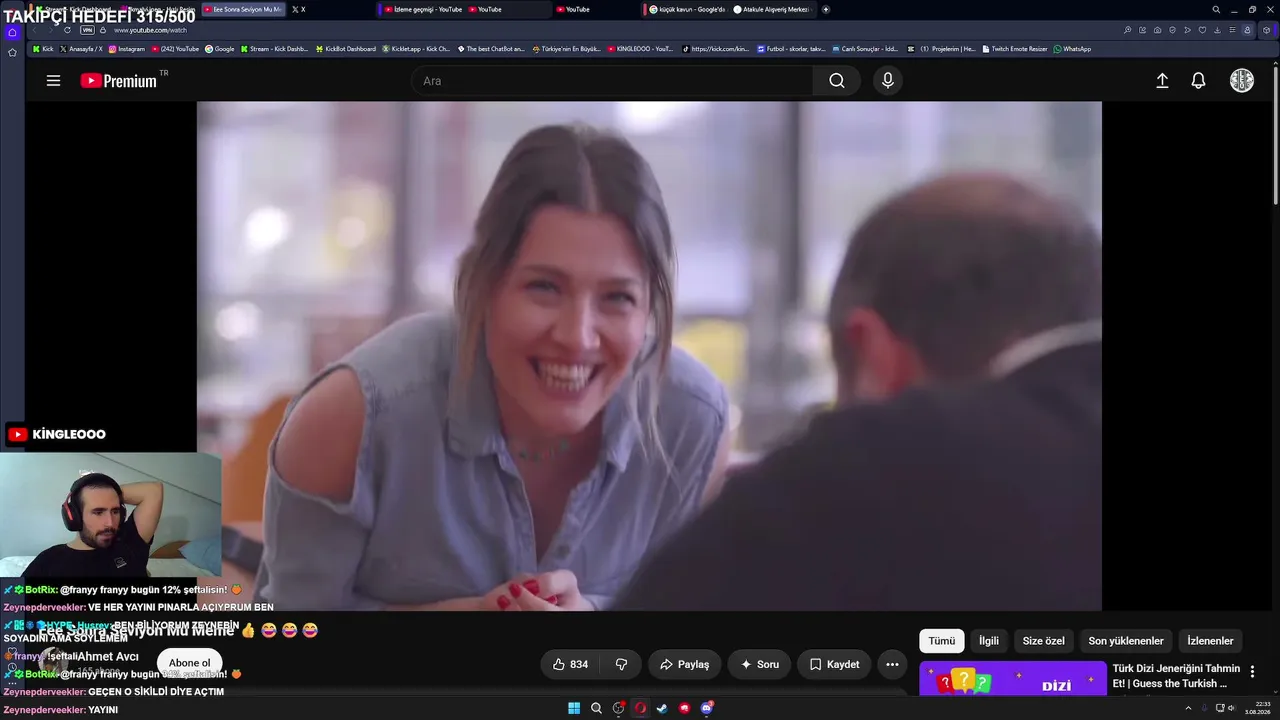Click the 'Paylaş' share button
1280x720 pixels.
(685, 664)
